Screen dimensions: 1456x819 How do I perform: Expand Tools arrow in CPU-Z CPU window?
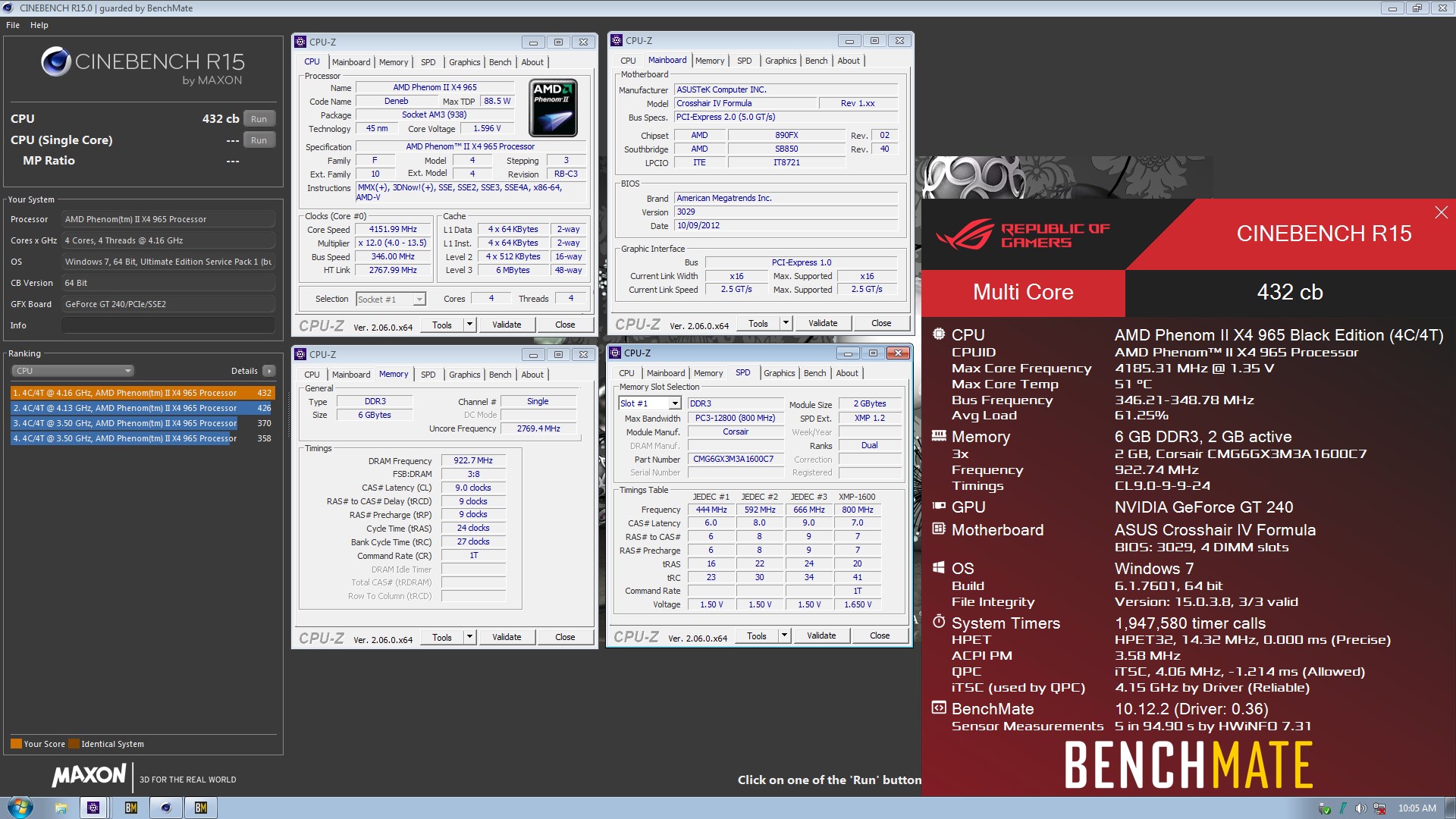(x=469, y=325)
